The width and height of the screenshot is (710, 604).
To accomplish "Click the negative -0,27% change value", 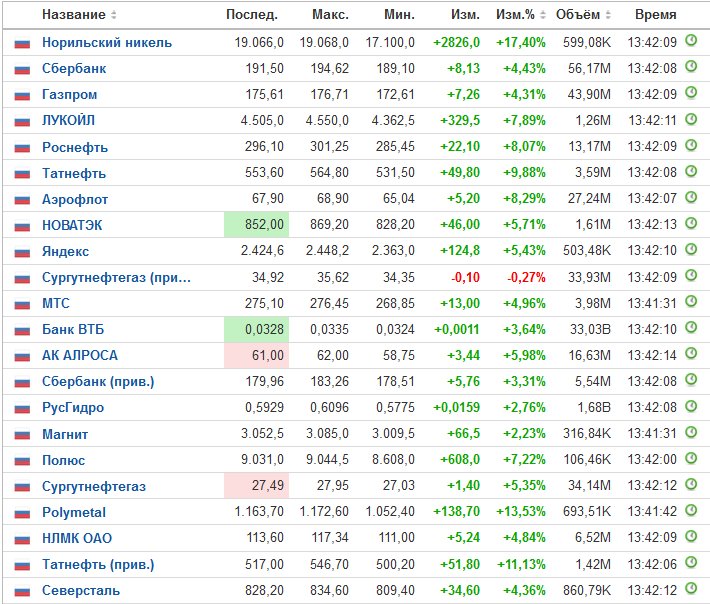I will coord(526,277).
